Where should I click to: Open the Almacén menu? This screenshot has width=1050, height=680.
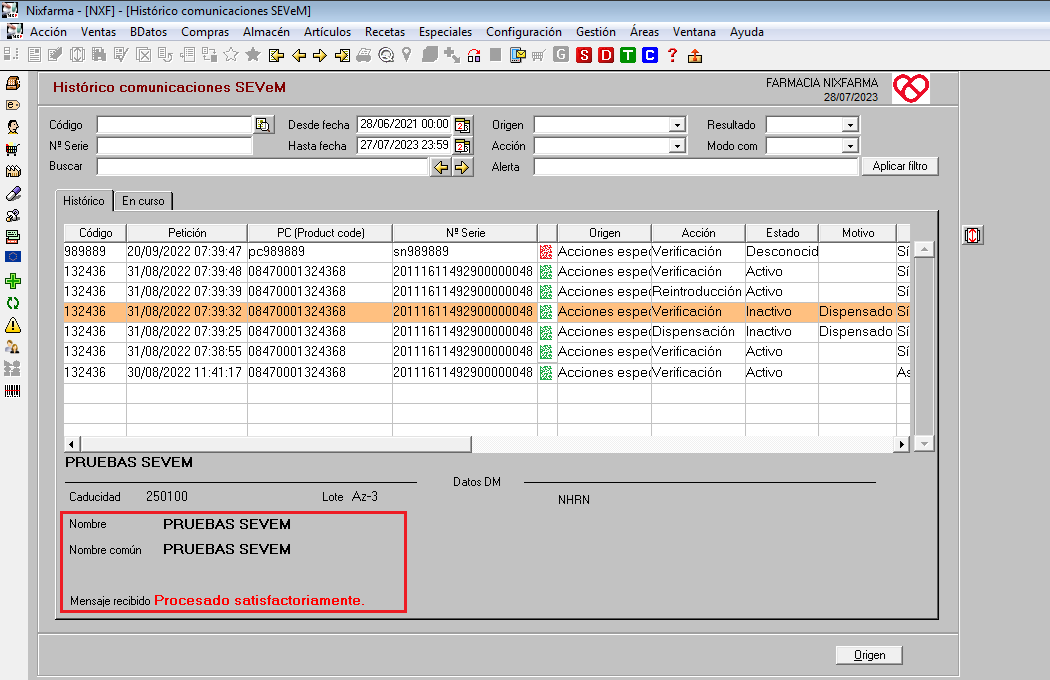267,31
